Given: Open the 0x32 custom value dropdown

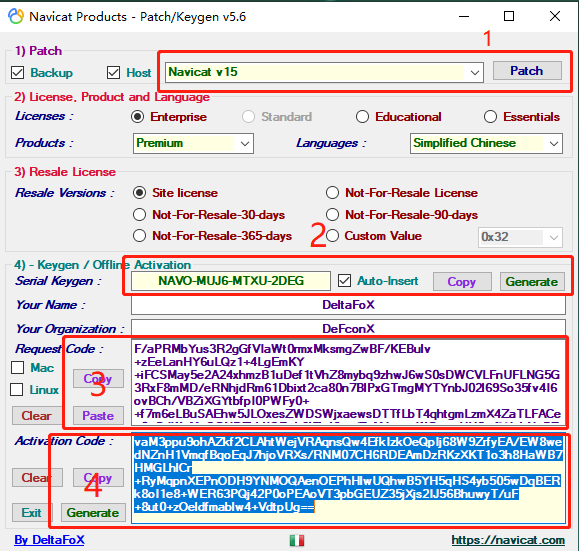Looking at the screenshot, I should tap(520, 237).
